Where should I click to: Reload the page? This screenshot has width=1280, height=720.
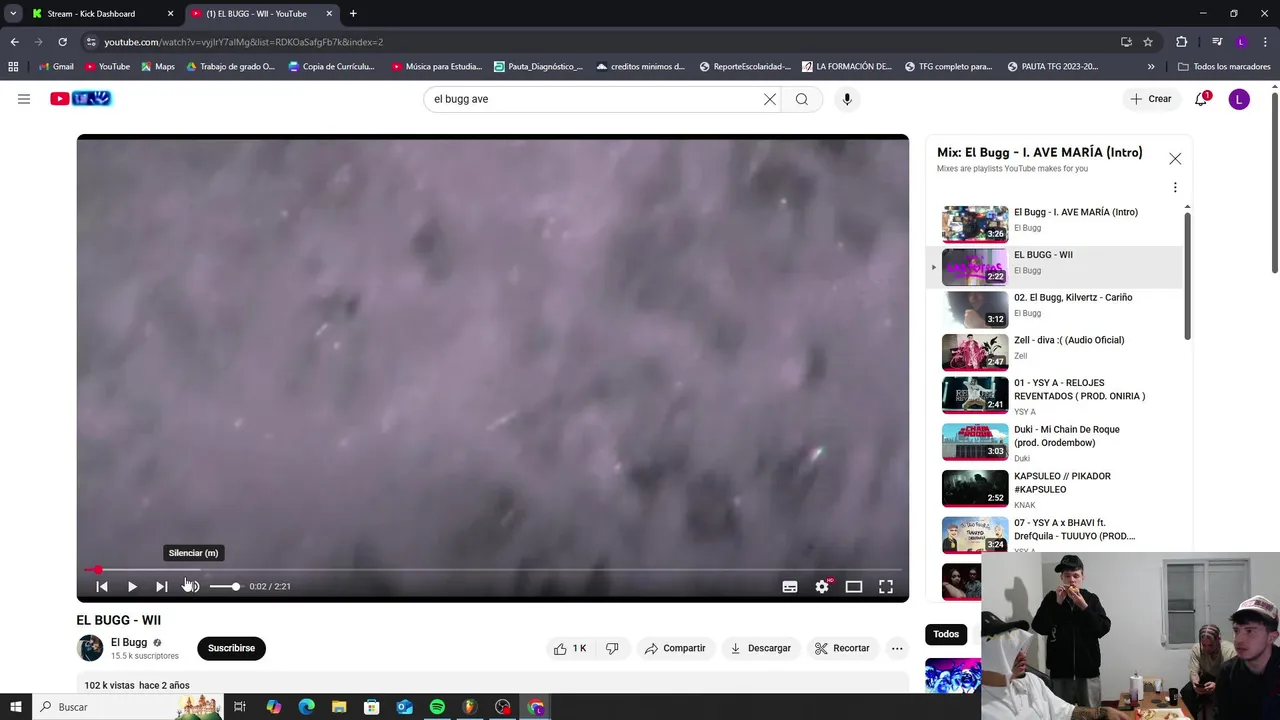62,42
